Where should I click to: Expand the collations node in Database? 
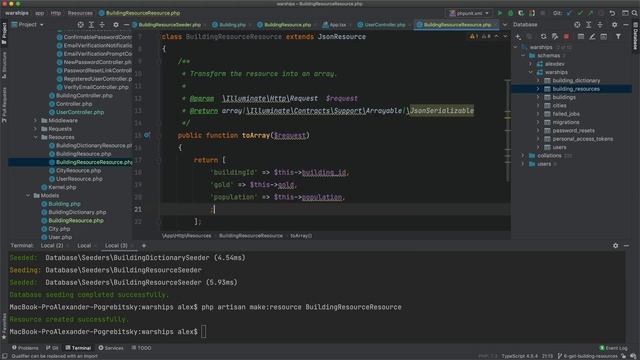[523, 156]
